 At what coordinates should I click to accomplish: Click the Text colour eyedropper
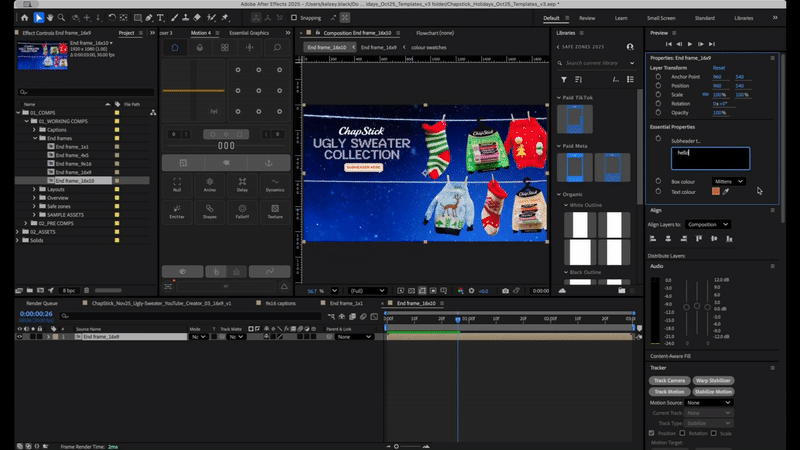726,192
